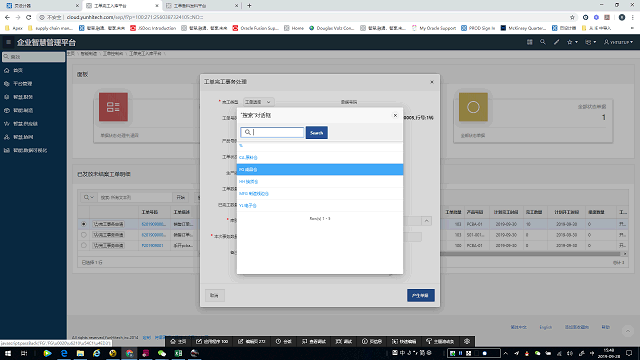Image resolution: width=640 pixels, height=360 pixels.
Task: Open the fourth sidebar menu item
Action: point(33,110)
